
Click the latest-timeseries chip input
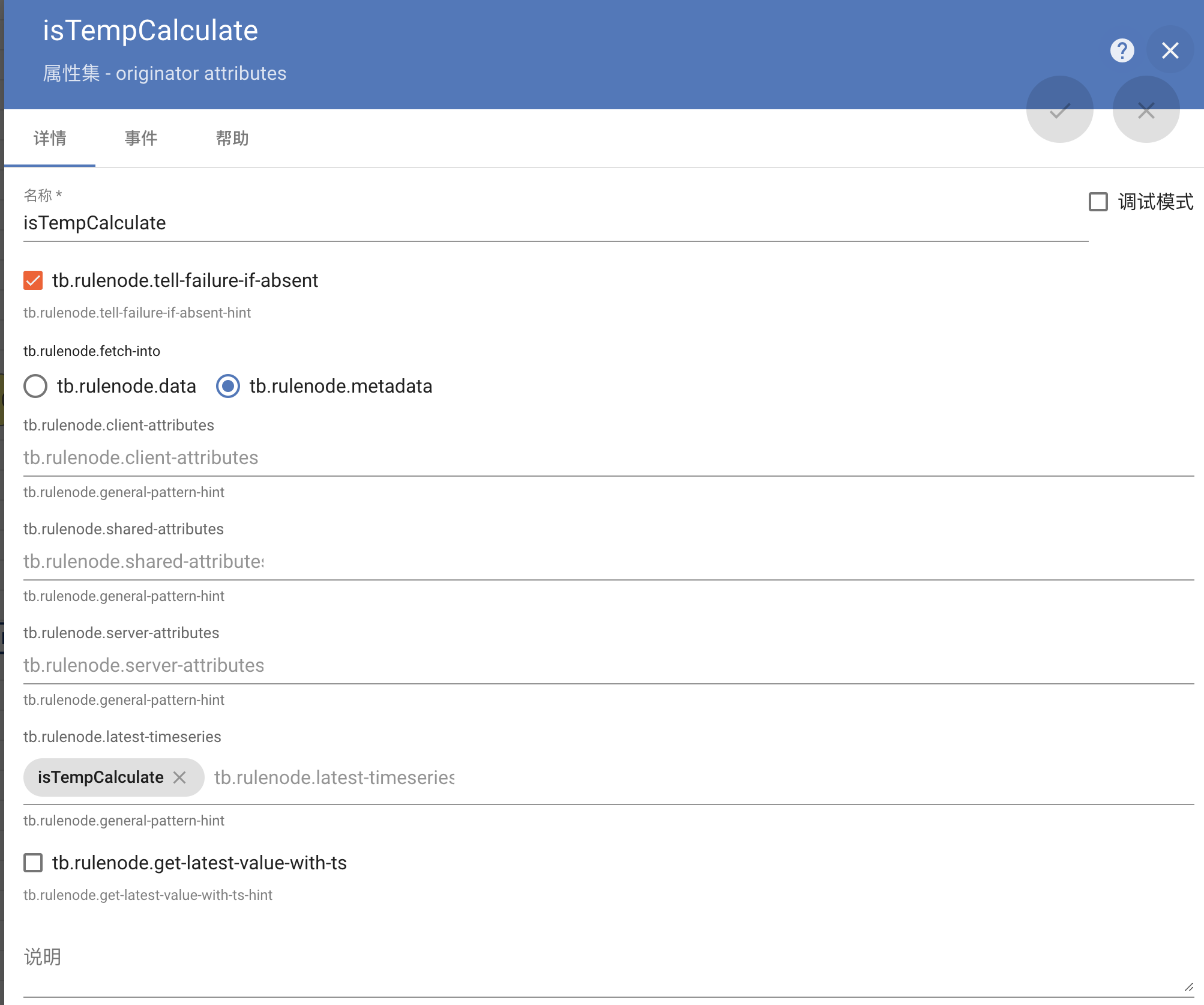(660, 778)
